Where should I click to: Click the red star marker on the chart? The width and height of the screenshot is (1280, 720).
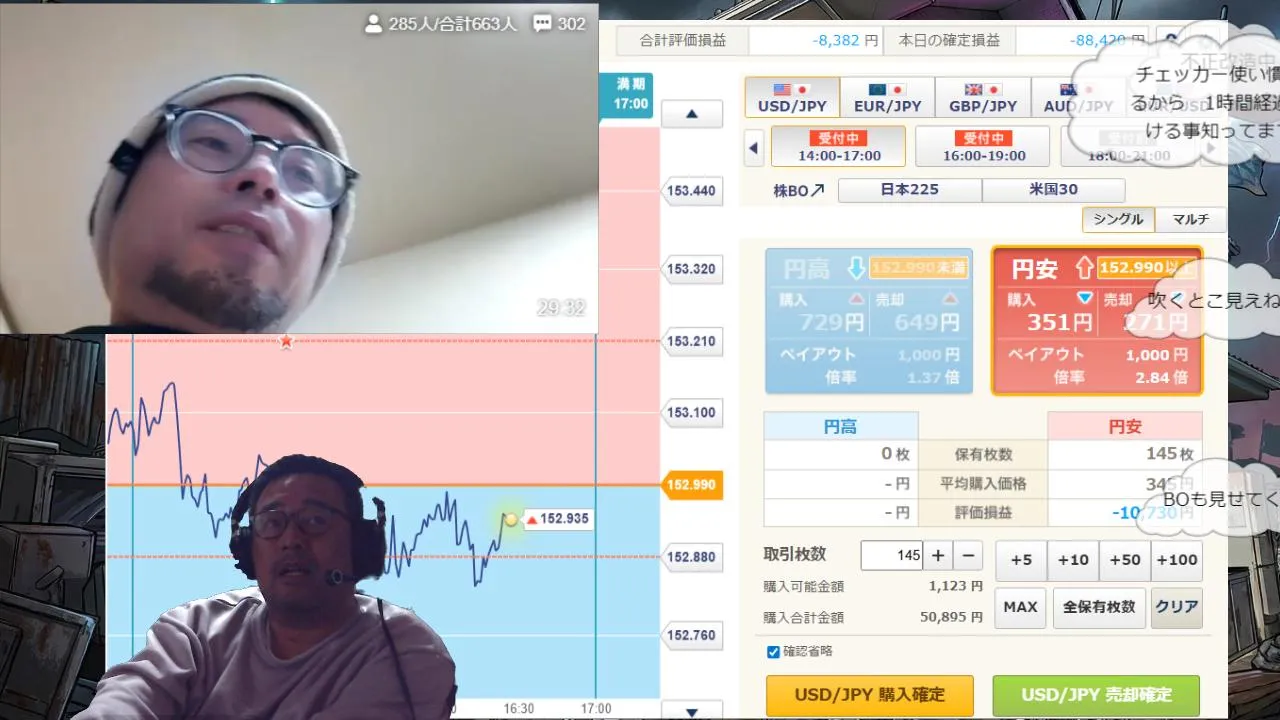coord(286,341)
